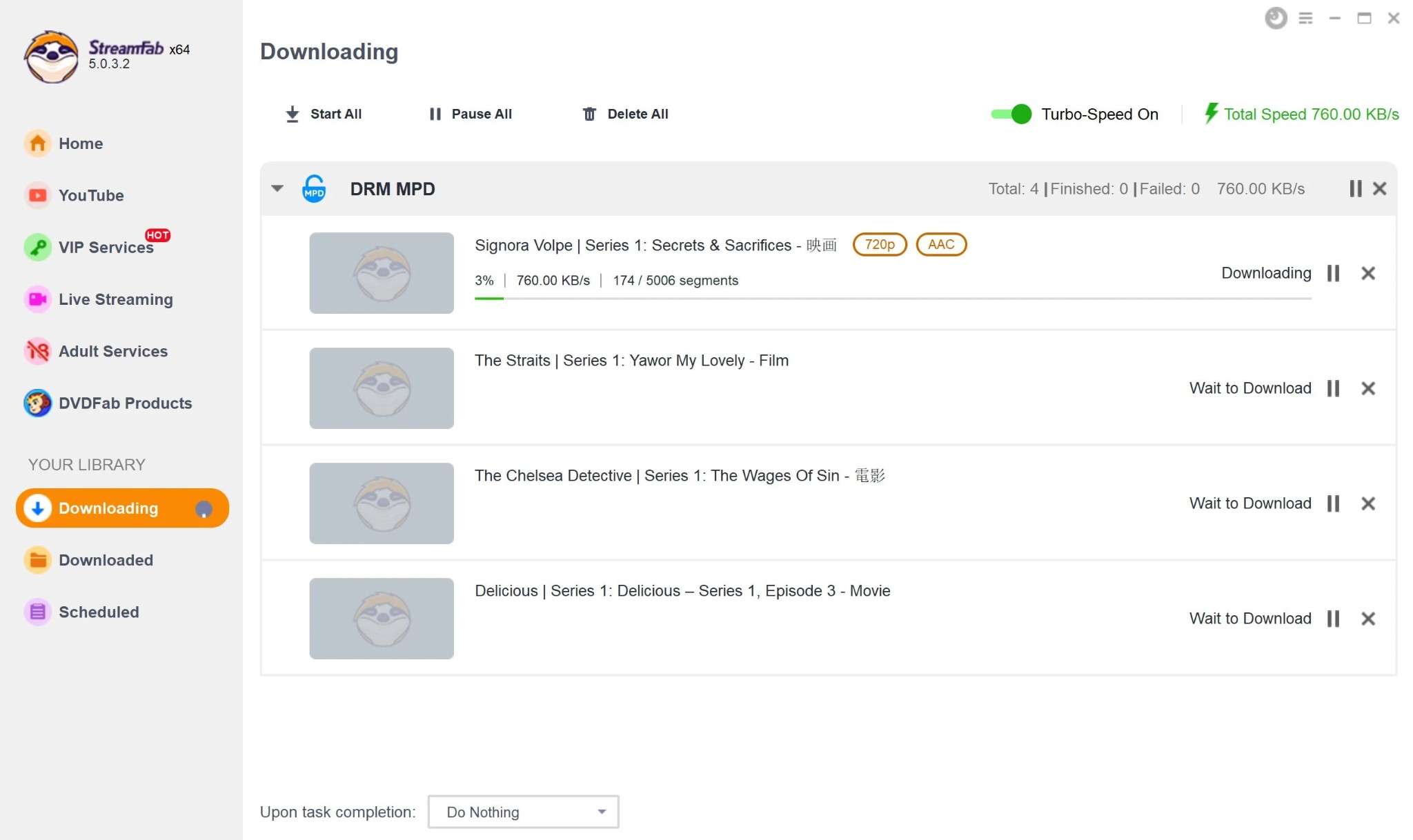Click the VIP Services sidebar icon
Image resolution: width=1413 pixels, height=840 pixels.
pyautogui.click(x=37, y=247)
